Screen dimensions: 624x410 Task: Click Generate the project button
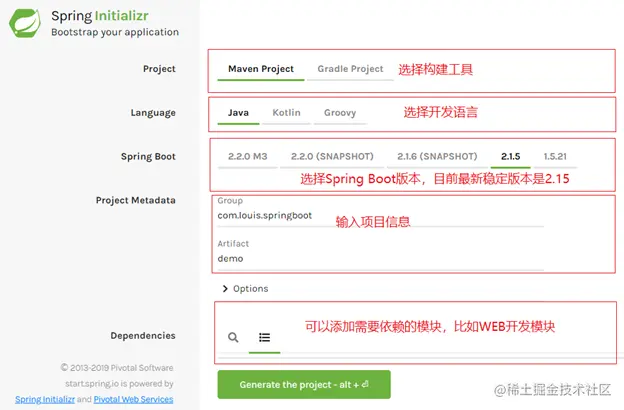coord(304,385)
